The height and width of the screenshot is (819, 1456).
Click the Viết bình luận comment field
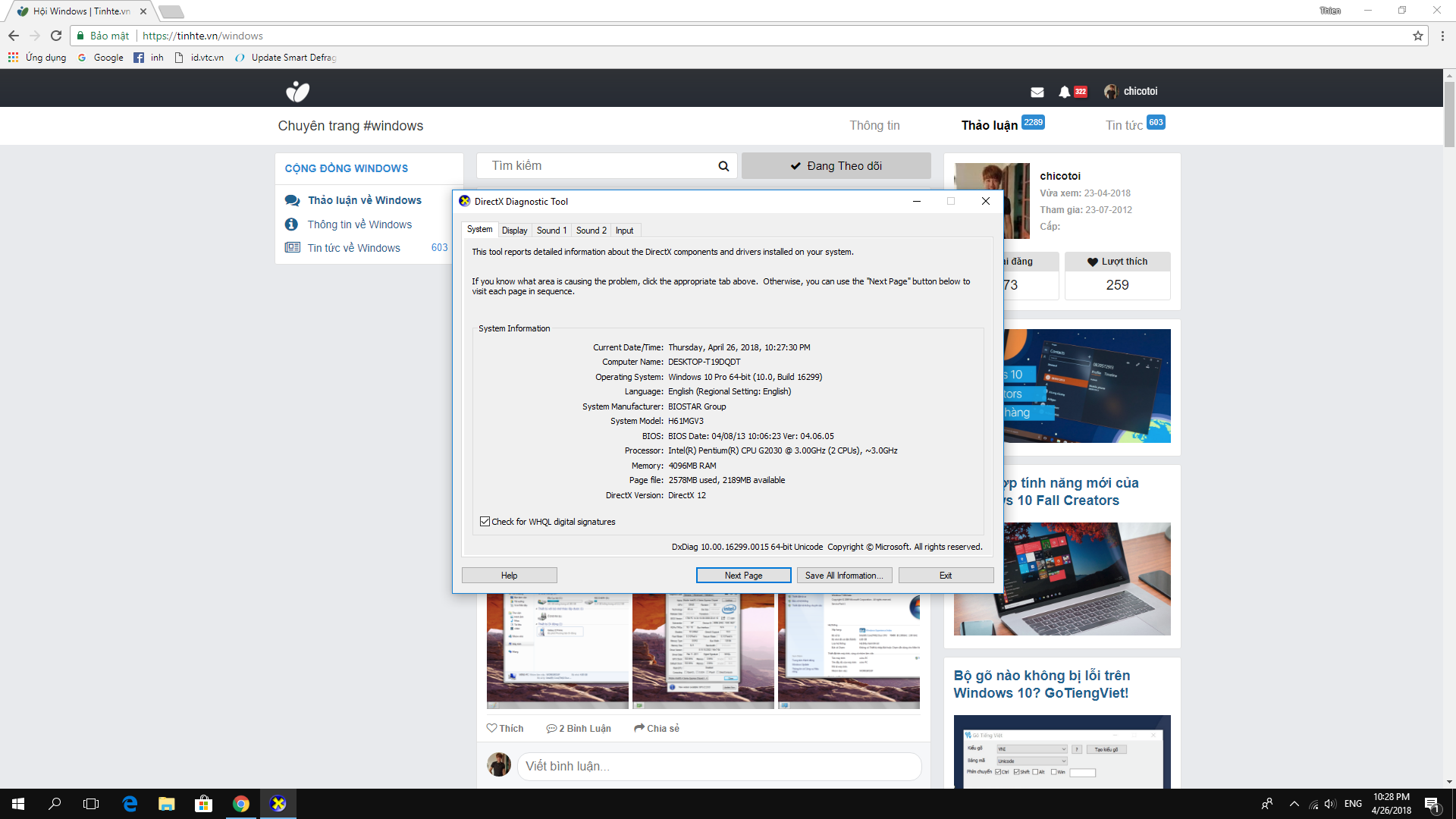click(719, 766)
